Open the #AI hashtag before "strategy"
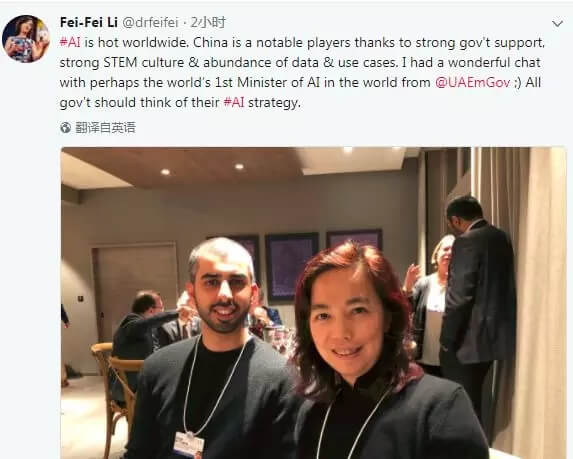The width and height of the screenshot is (573, 459). click(234, 102)
